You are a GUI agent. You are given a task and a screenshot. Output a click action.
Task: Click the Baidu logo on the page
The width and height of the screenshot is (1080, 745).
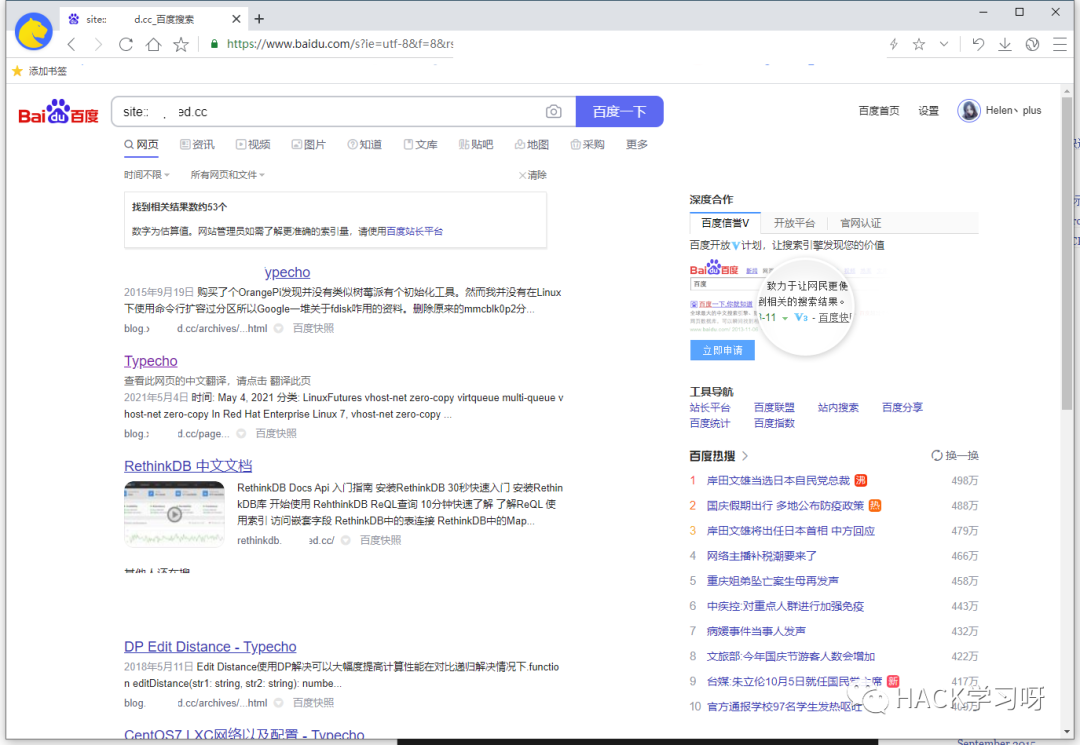59,112
